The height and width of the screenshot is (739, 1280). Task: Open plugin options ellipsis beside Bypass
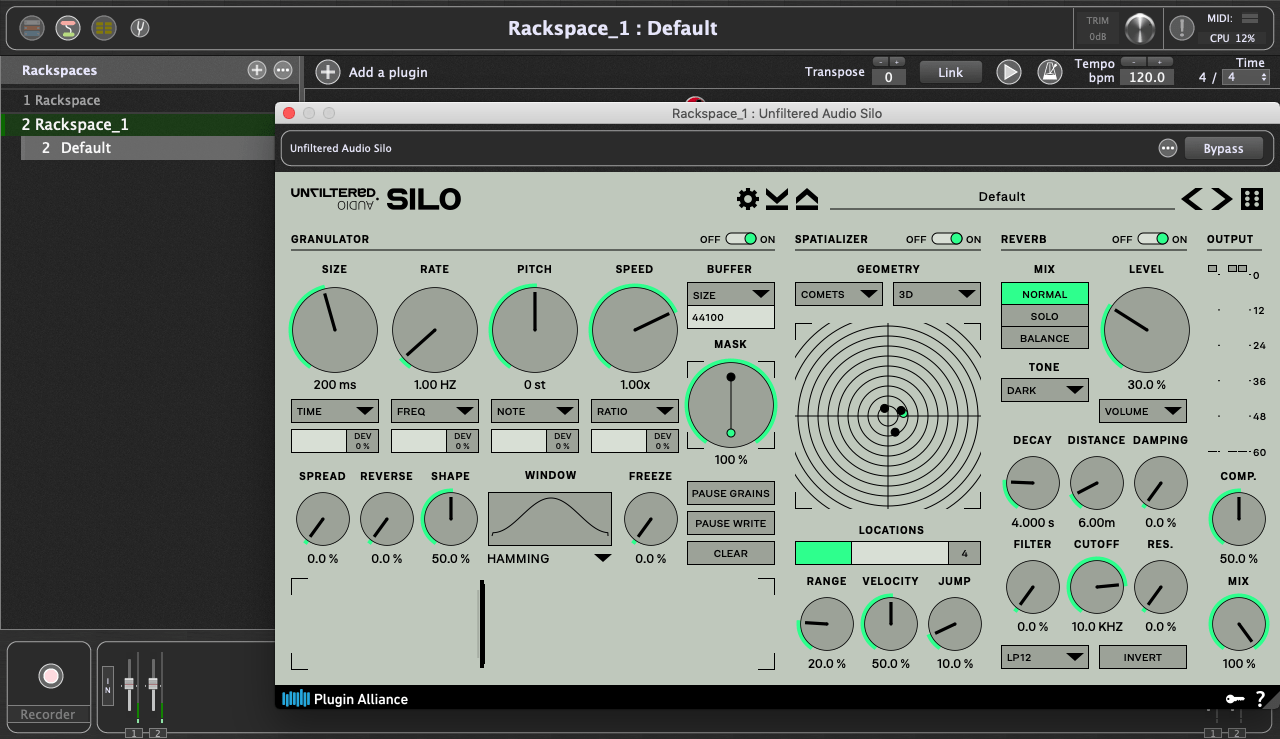point(1168,148)
